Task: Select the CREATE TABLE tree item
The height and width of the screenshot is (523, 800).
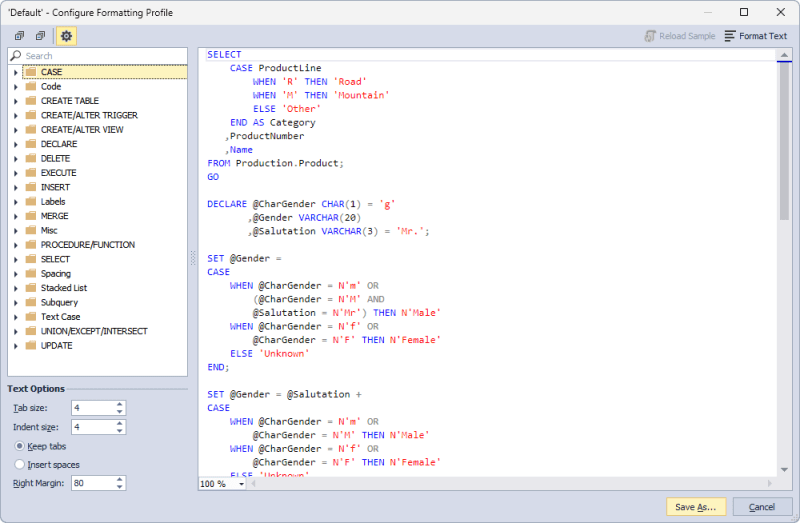Action: pos(70,101)
